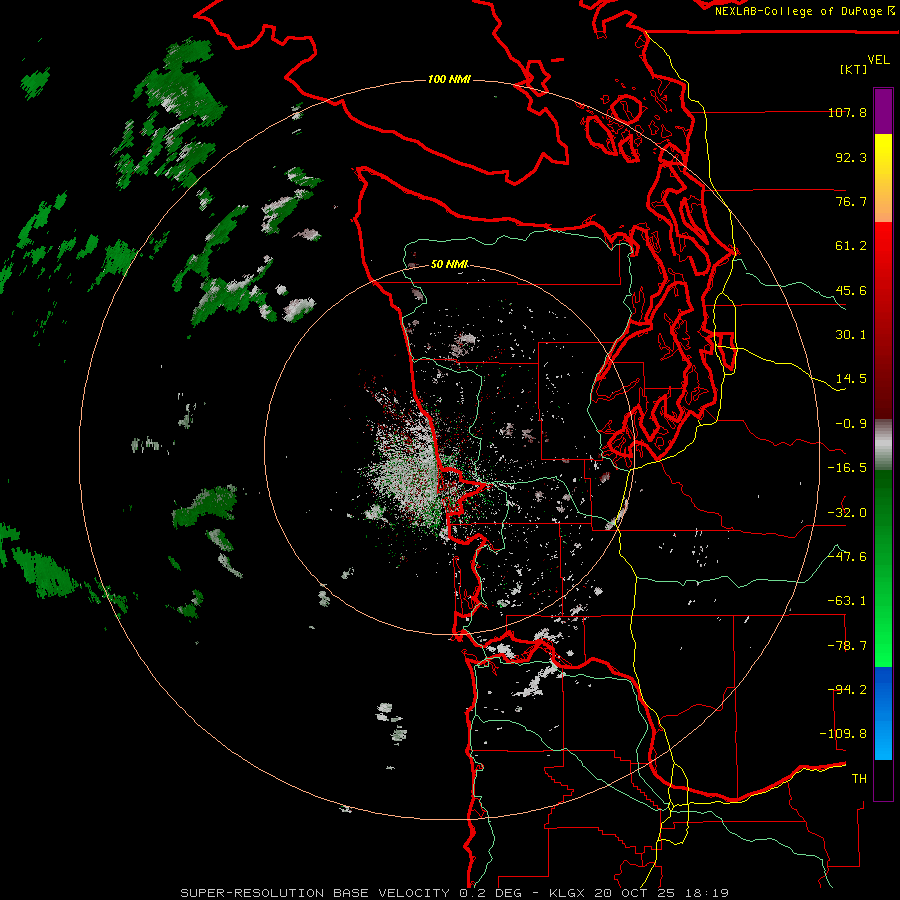Select the 107.8 velocity scale value
900x900 pixels.
point(847,112)
